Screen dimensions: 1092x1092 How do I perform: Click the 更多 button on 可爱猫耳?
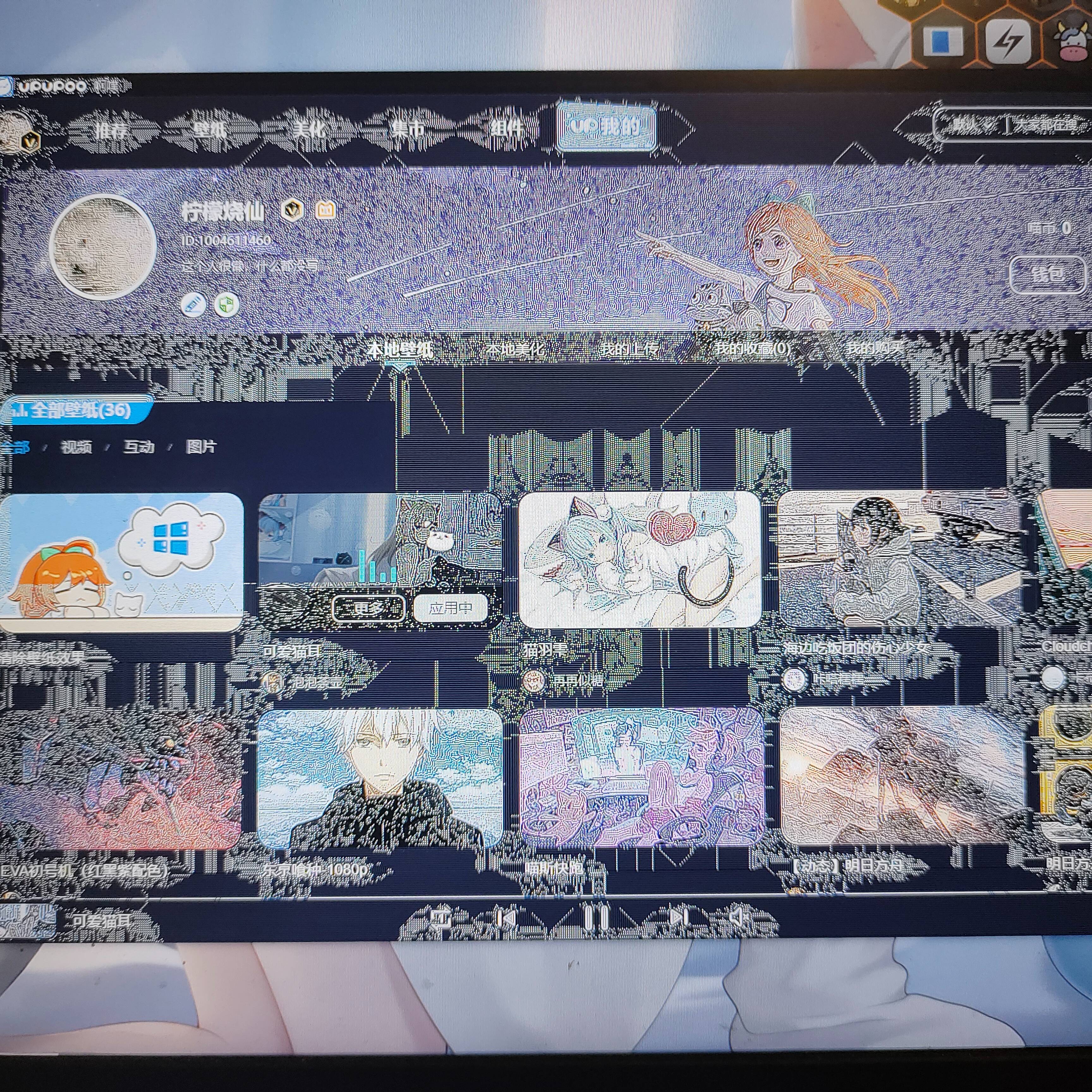(368, 609)
